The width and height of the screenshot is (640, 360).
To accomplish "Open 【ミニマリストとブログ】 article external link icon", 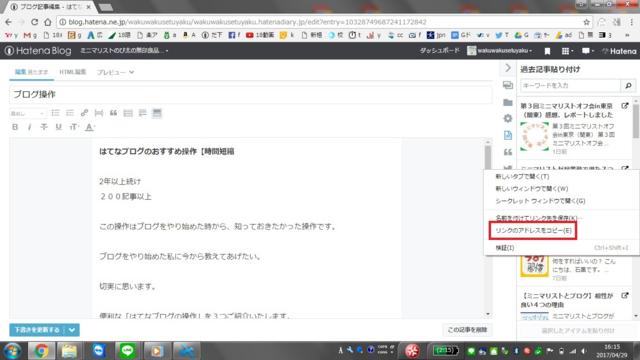I will (x=625, y=296).
